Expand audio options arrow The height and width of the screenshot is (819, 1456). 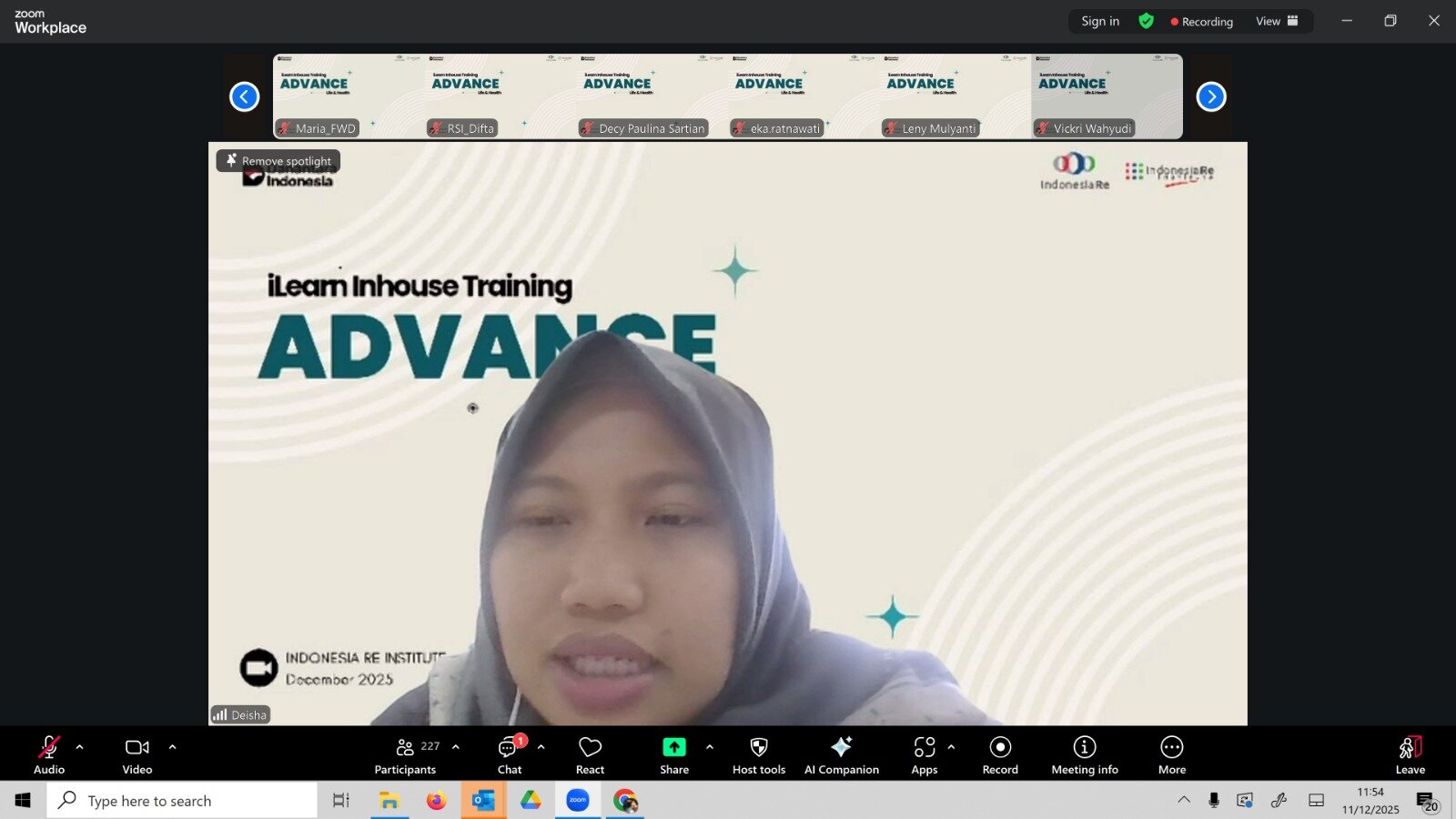pos(79,747)
